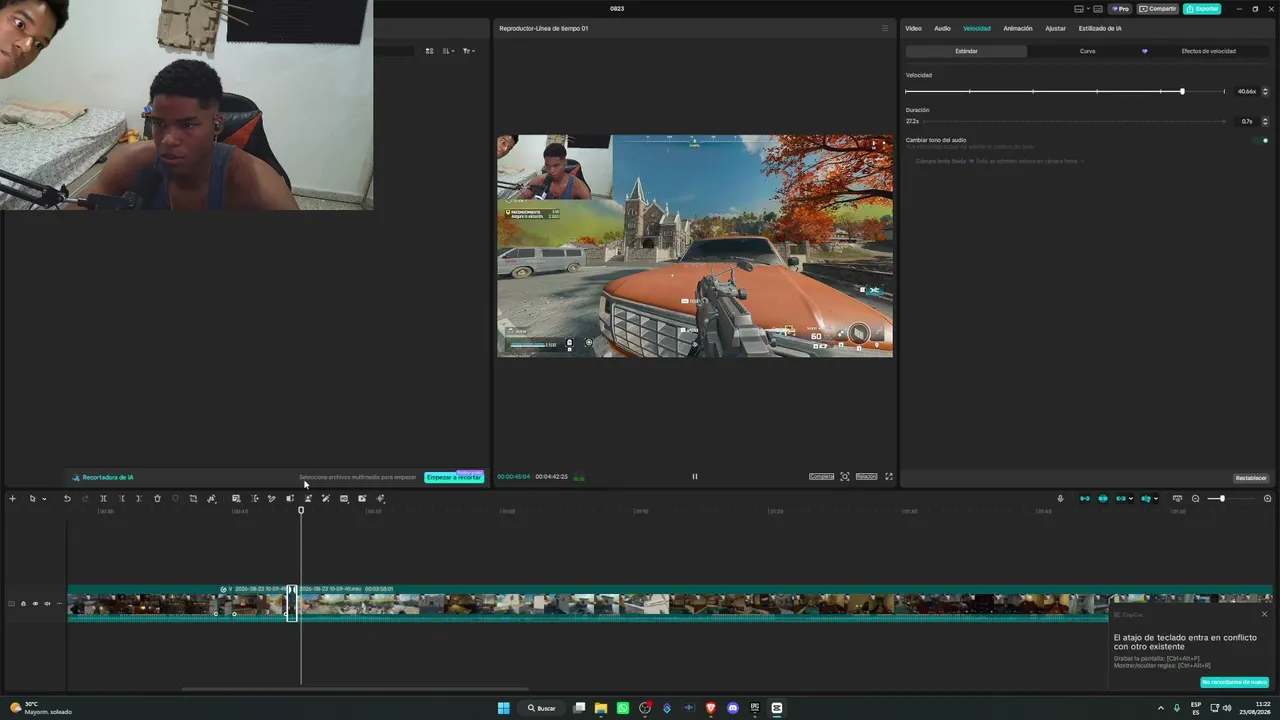
Task: Click the undo arrow in timeline toolbar
Action: tap(67, 498)
